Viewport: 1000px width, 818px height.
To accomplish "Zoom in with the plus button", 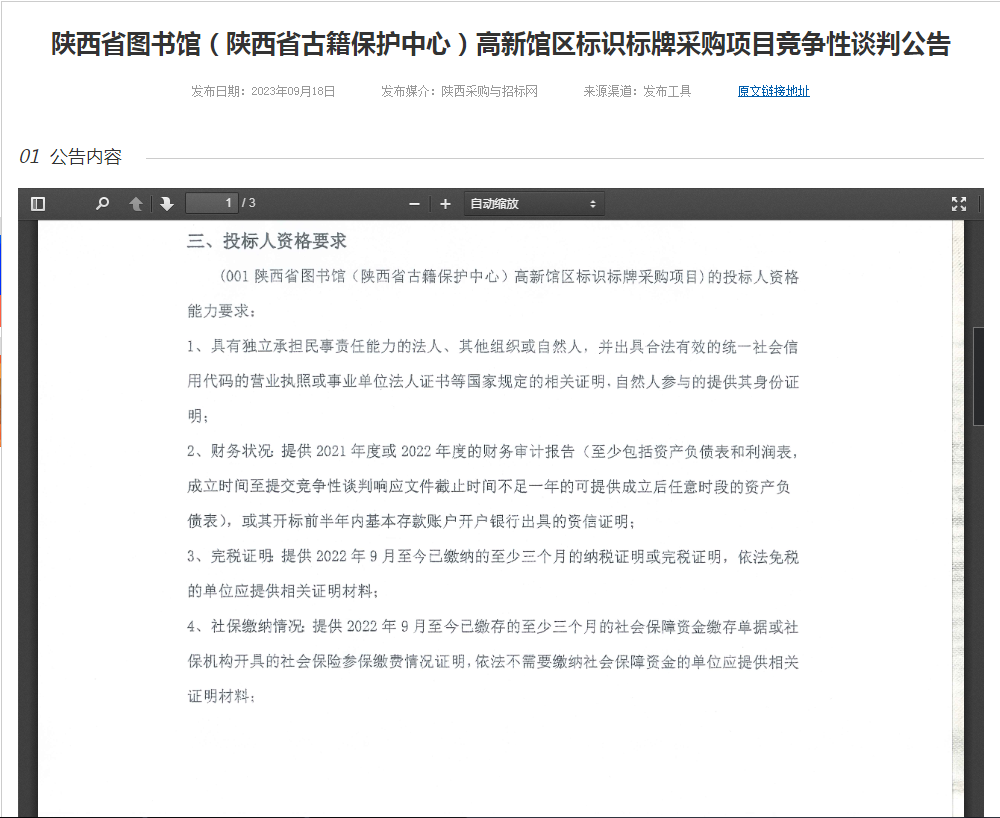I will [x=445, y=204].
